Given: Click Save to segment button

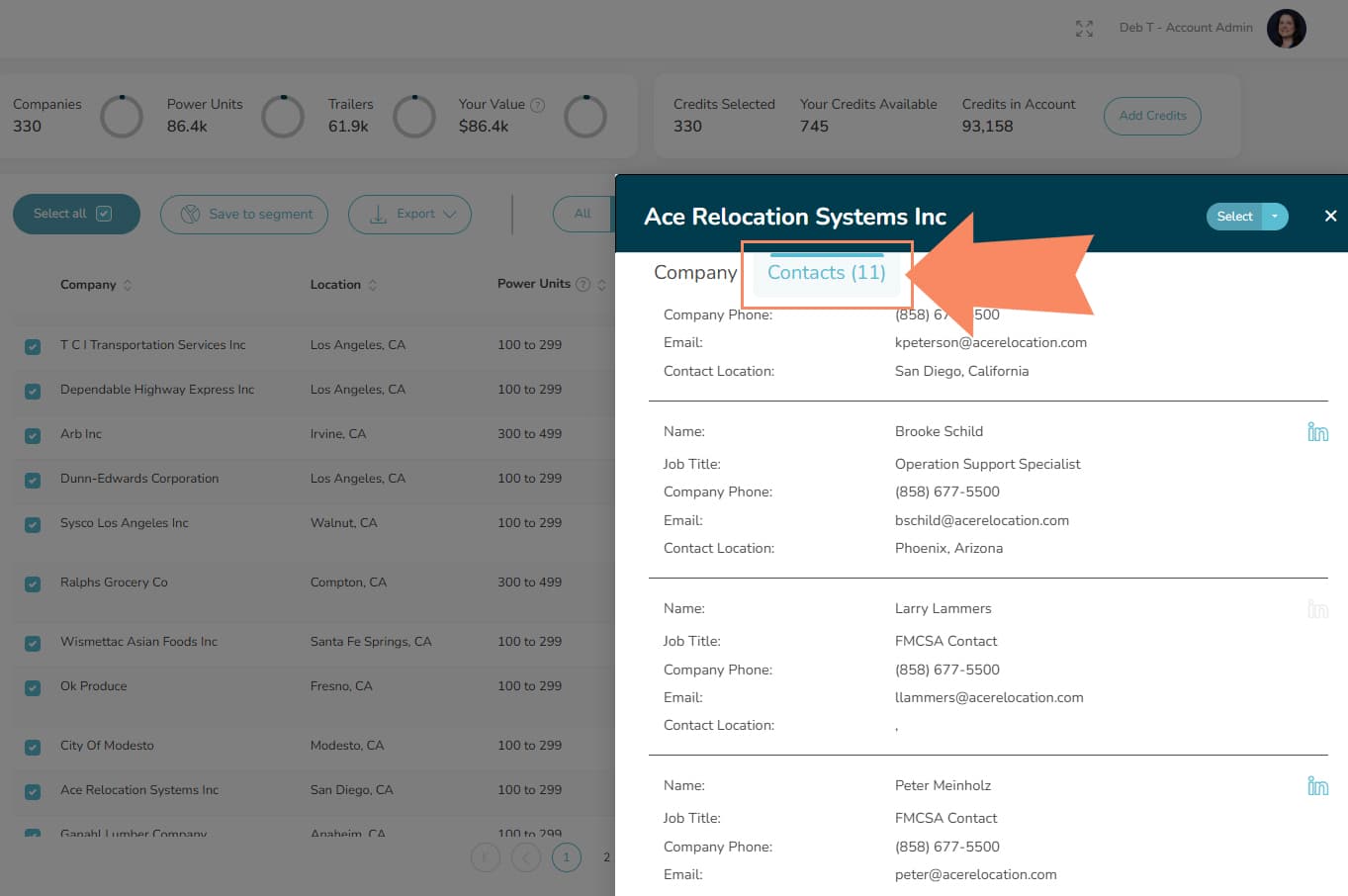Looking at the screenshot, I should [x=244, y=215].
